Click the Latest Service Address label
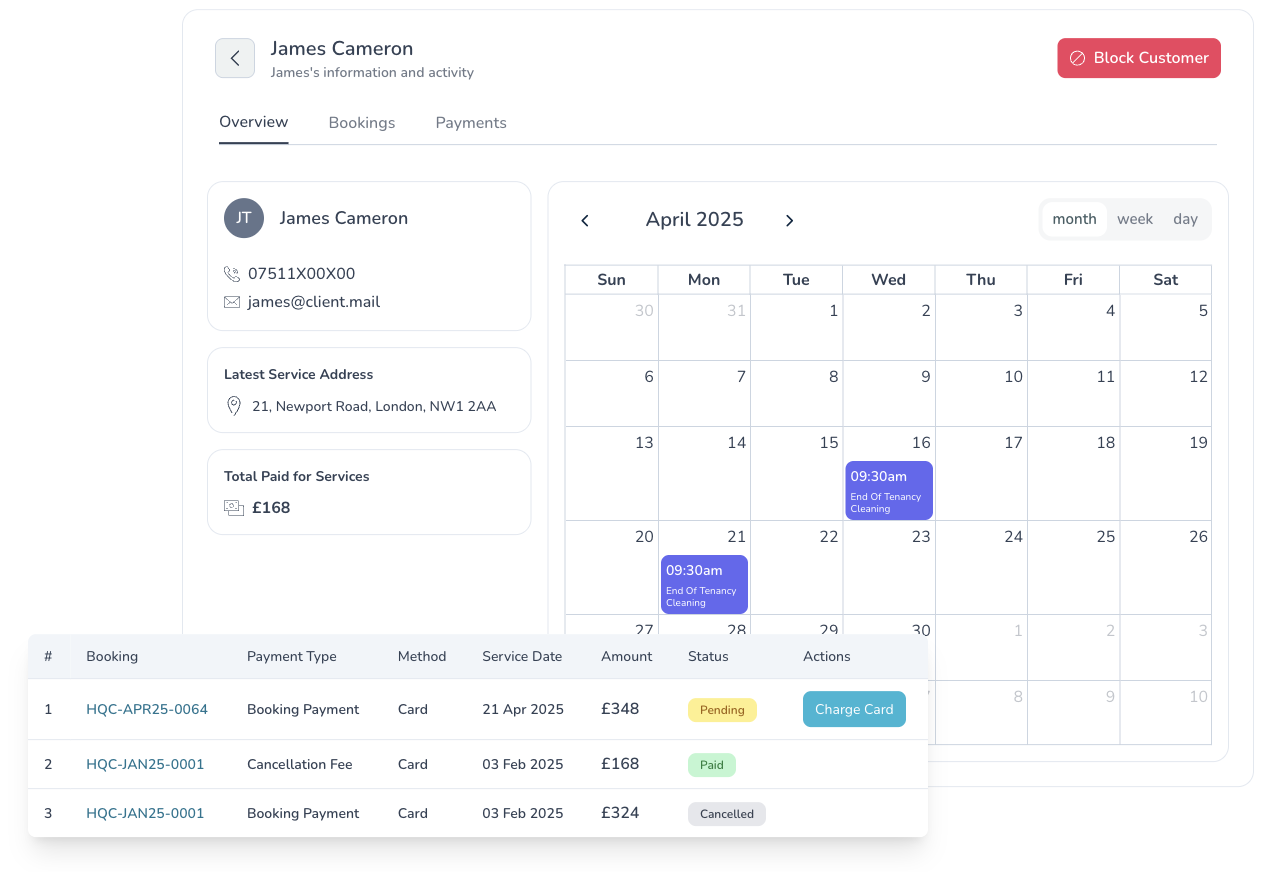The height and width of the screenshot is (872, 1266). coord(299,374)
